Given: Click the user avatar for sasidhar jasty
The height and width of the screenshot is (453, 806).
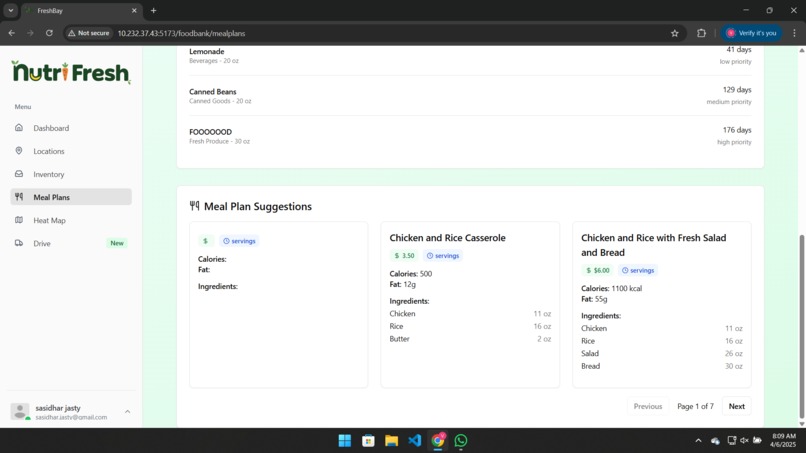Looking at the screenshot, I should [20, 411].
